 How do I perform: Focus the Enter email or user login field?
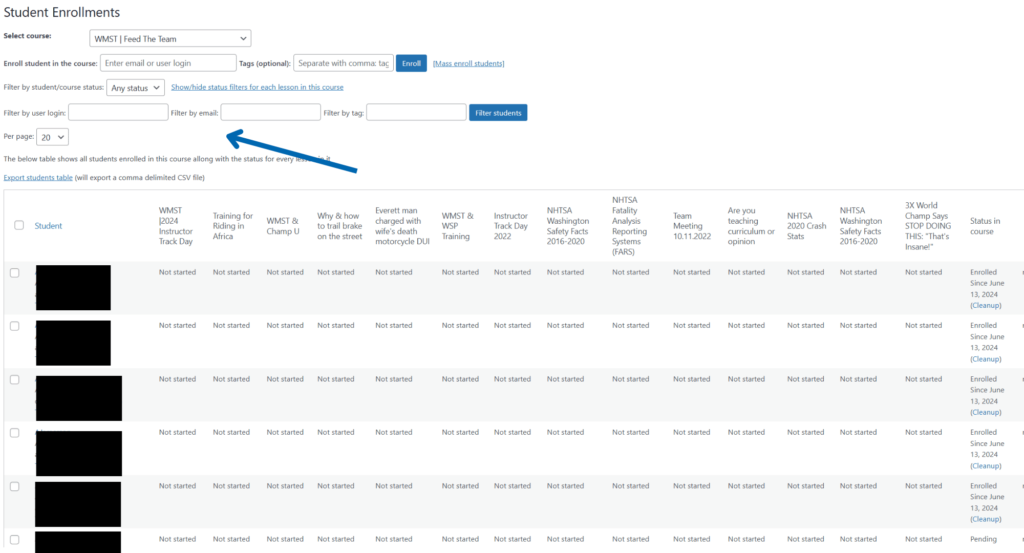[168, 63]
